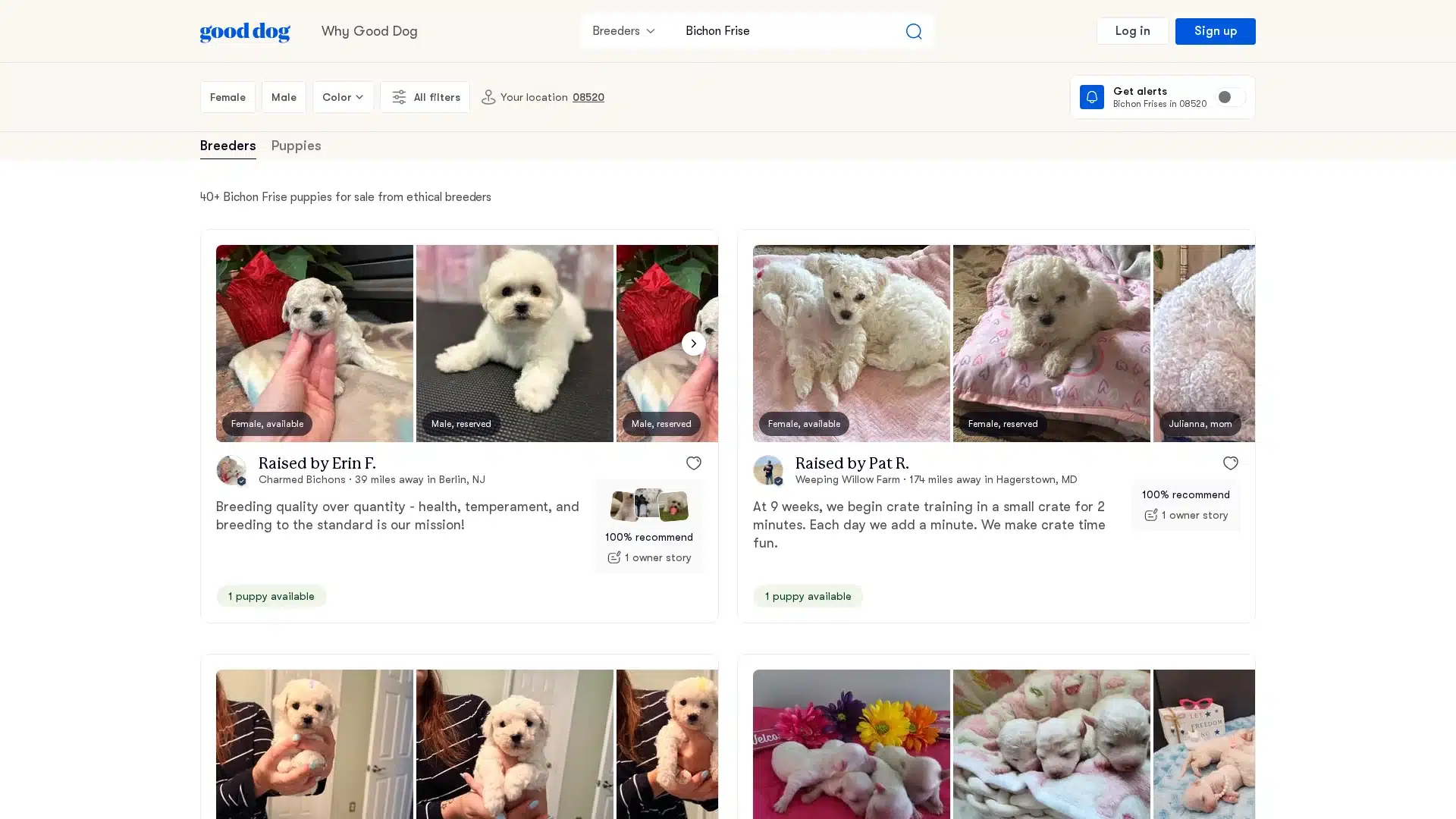The height and width of the screenshot is (819, 1456).
Task: Toggle Get alerts switch for Bichon Frises
Action: click(1230, 97)
